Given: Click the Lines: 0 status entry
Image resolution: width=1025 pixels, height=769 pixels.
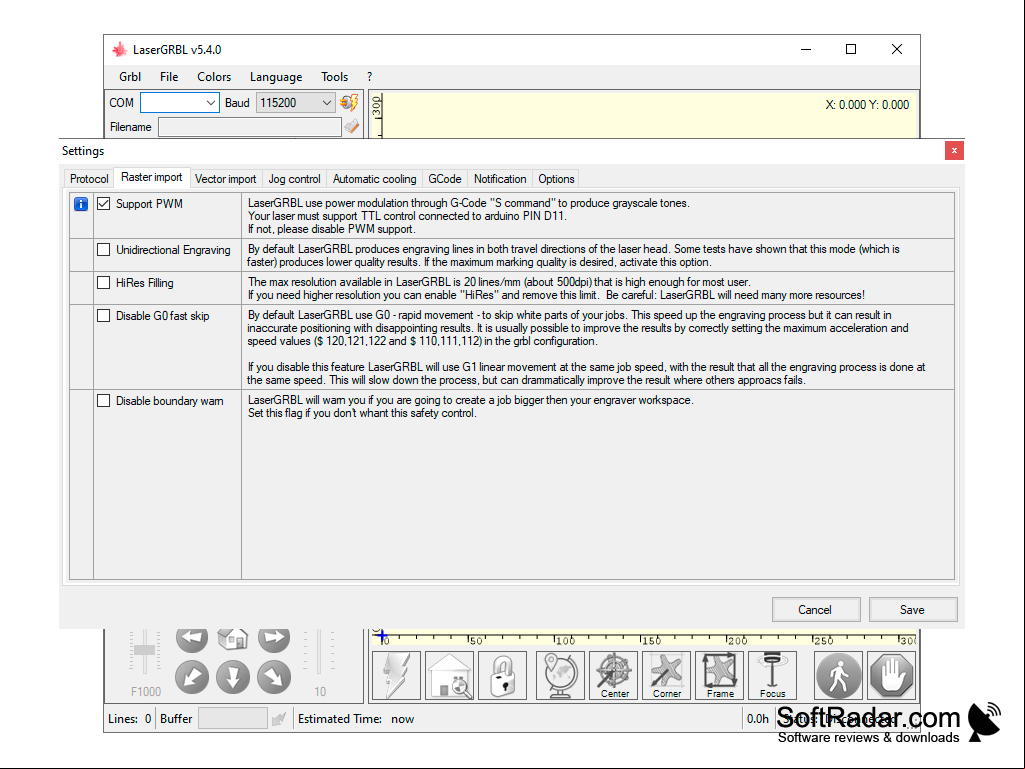Looking at the screenshot, I should pyautogui.click(x=129, y=719).
